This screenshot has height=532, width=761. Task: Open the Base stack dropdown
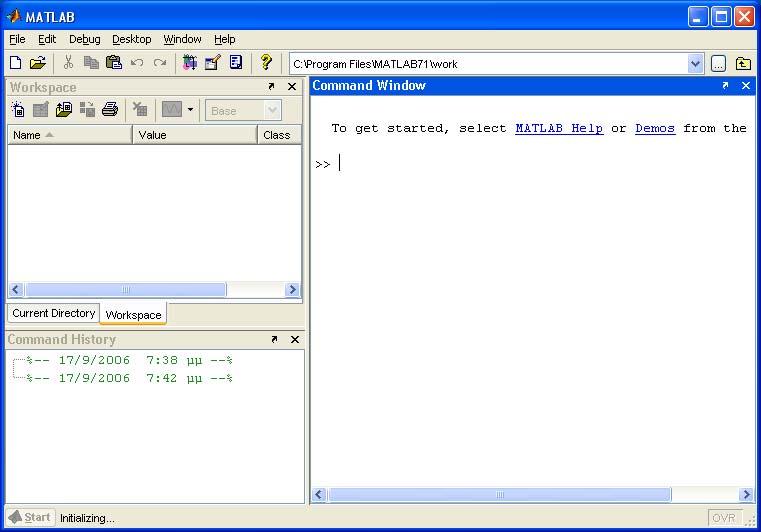tap(243, 111)
